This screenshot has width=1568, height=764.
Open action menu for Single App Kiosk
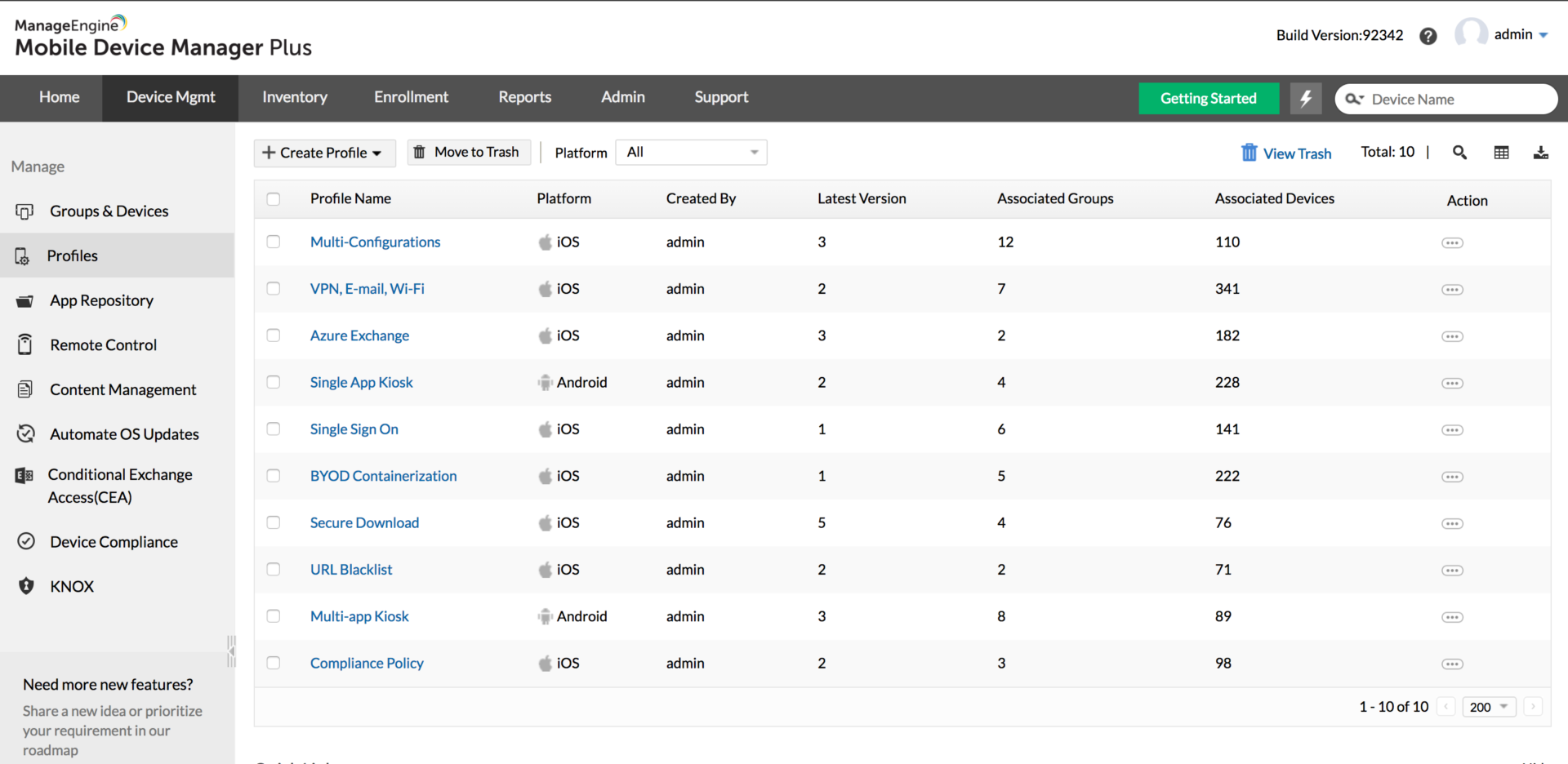[1452, 384]
